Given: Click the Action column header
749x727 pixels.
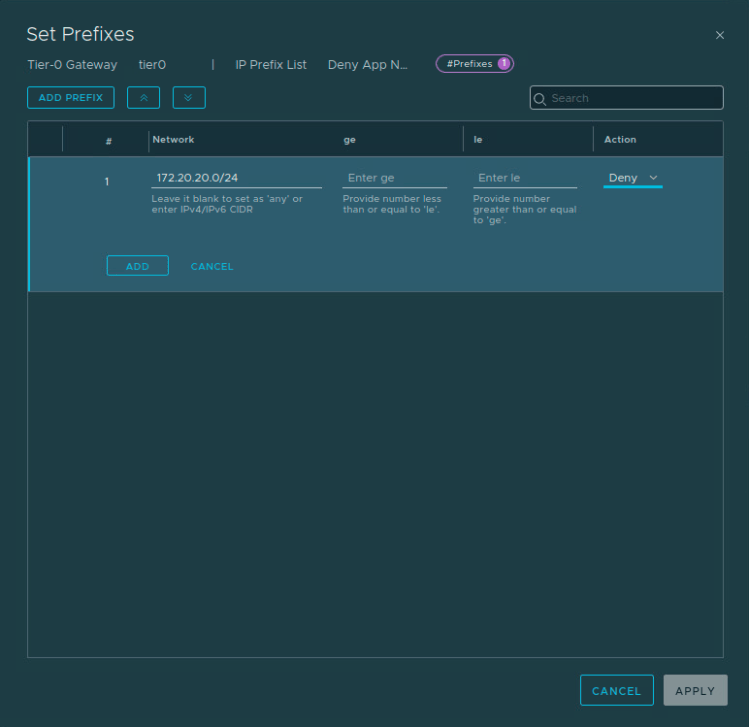Looking at the screenshot, I should coord(620,139).
